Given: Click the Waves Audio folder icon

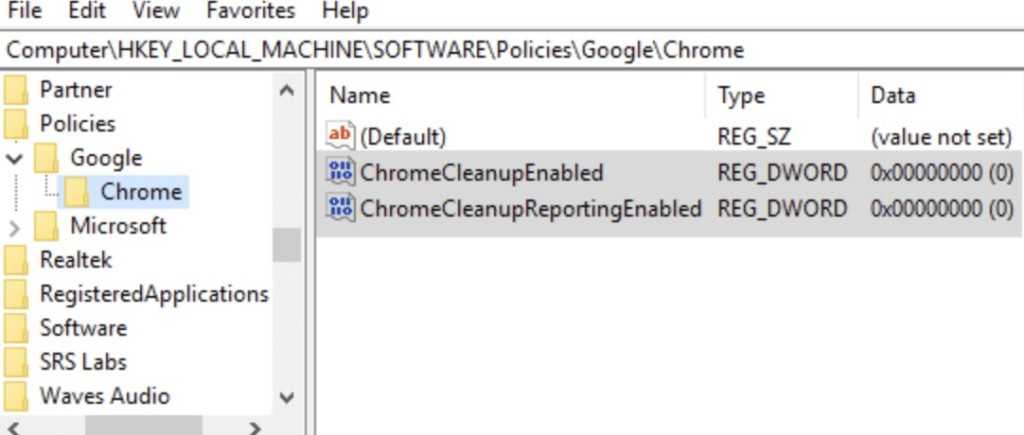Looking at the screenshot, I should pos(17,396).
